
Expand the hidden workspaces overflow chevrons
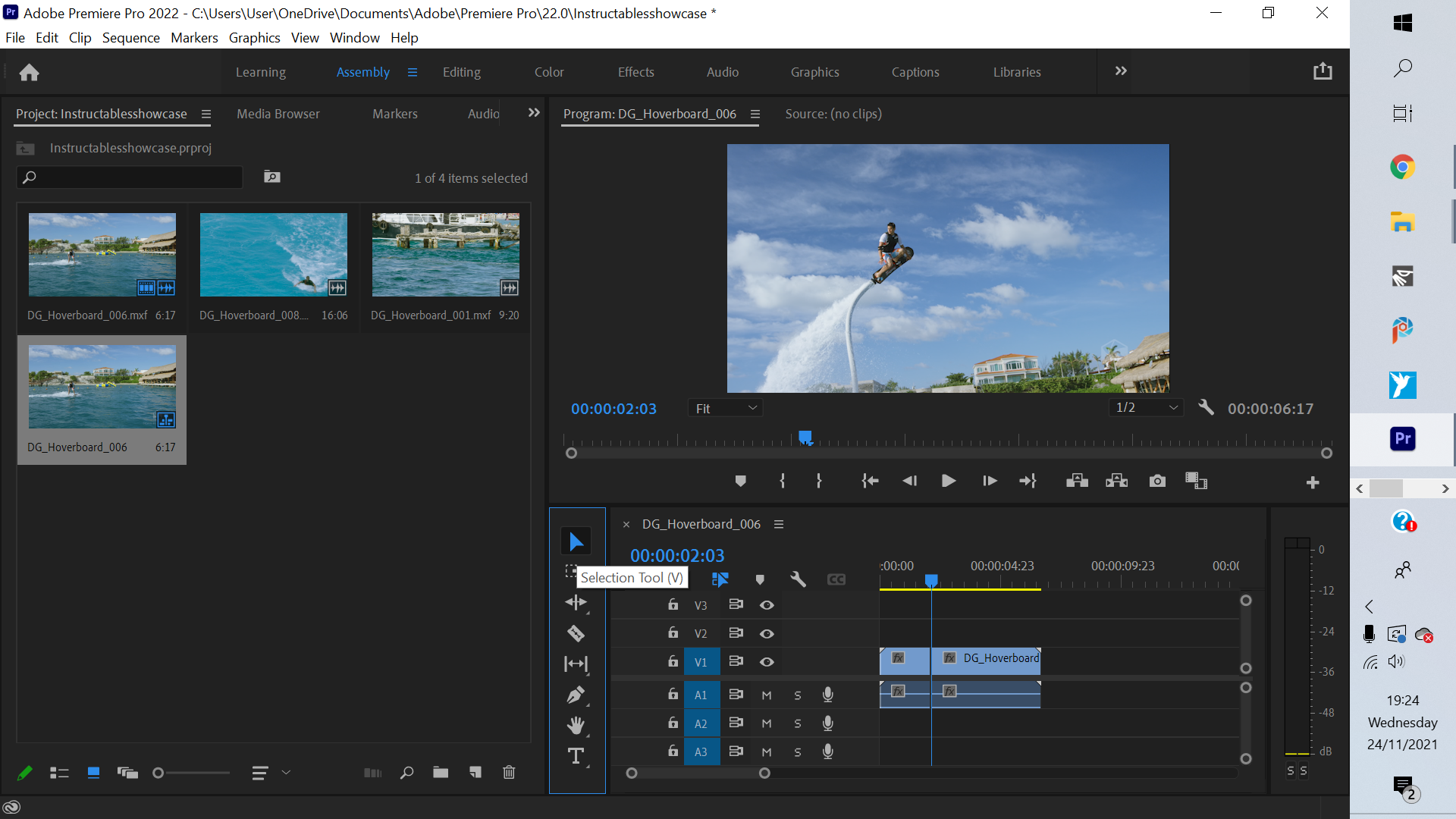[1121, 71]
